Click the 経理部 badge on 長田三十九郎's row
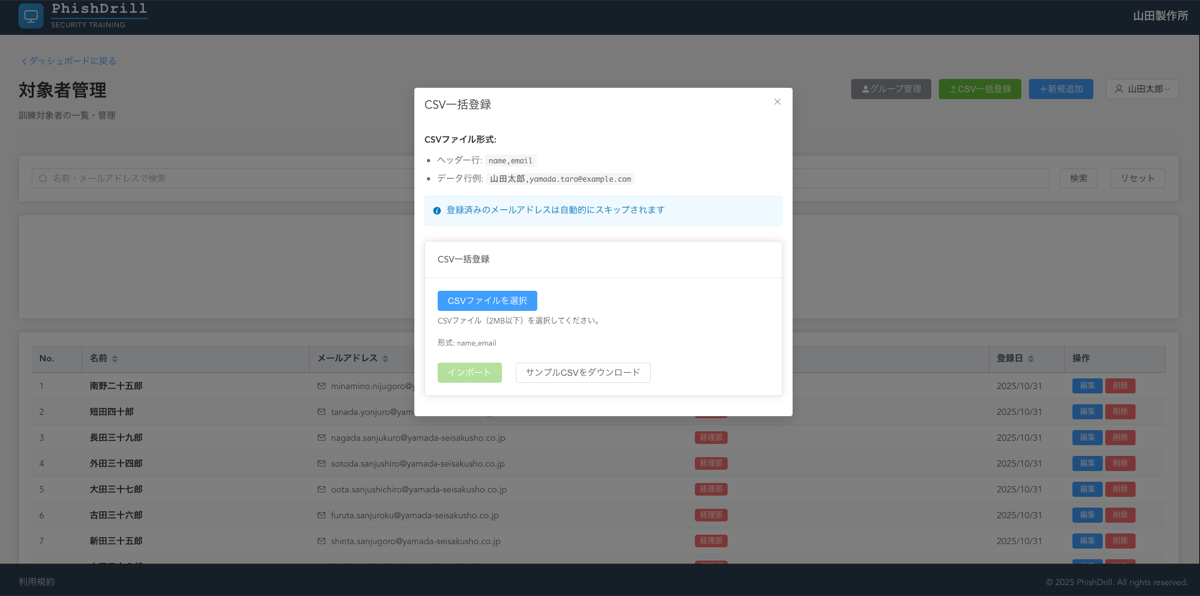 tap(711, 437)
